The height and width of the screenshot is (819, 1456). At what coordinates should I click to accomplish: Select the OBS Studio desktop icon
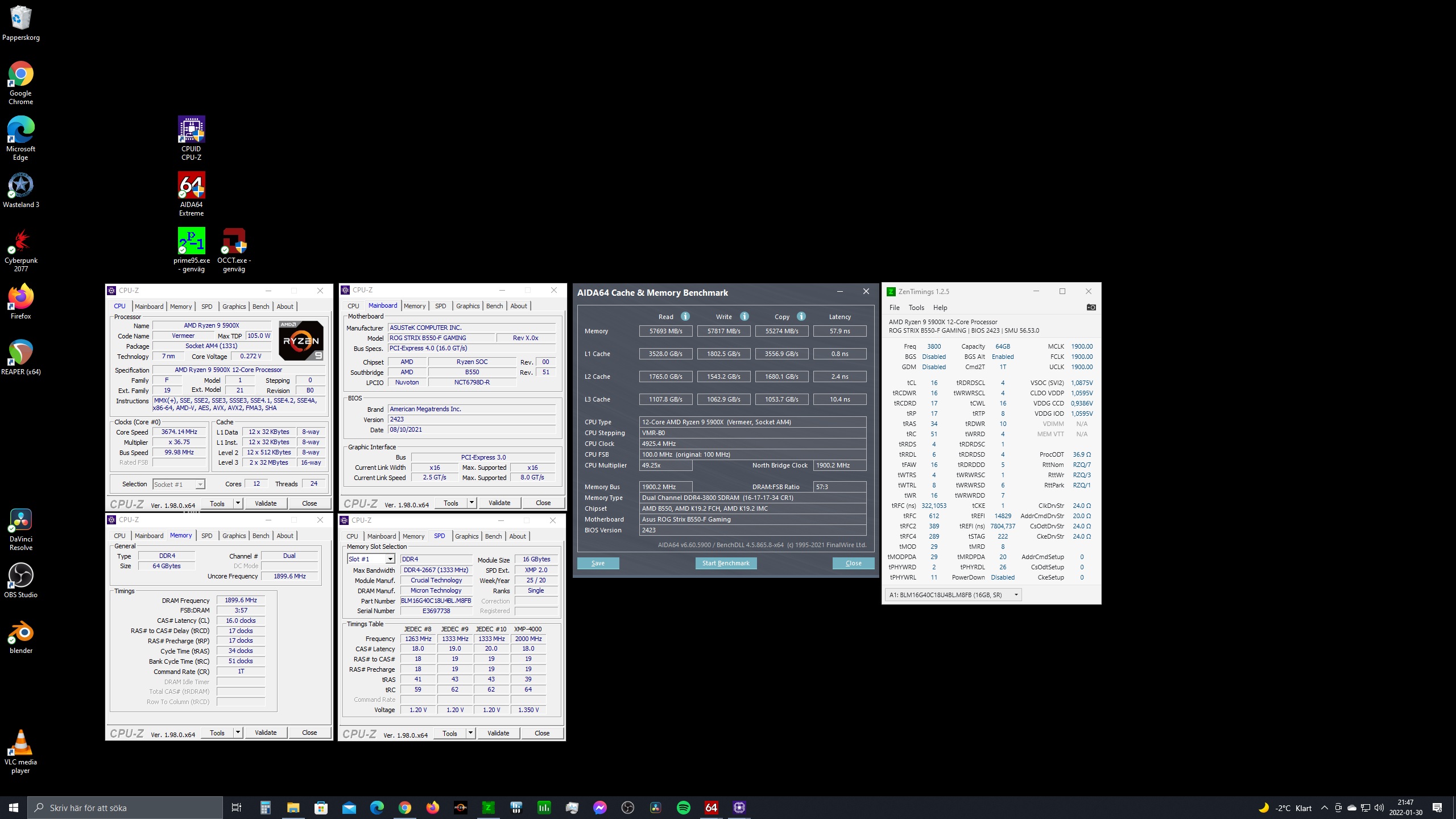point(21,580)
